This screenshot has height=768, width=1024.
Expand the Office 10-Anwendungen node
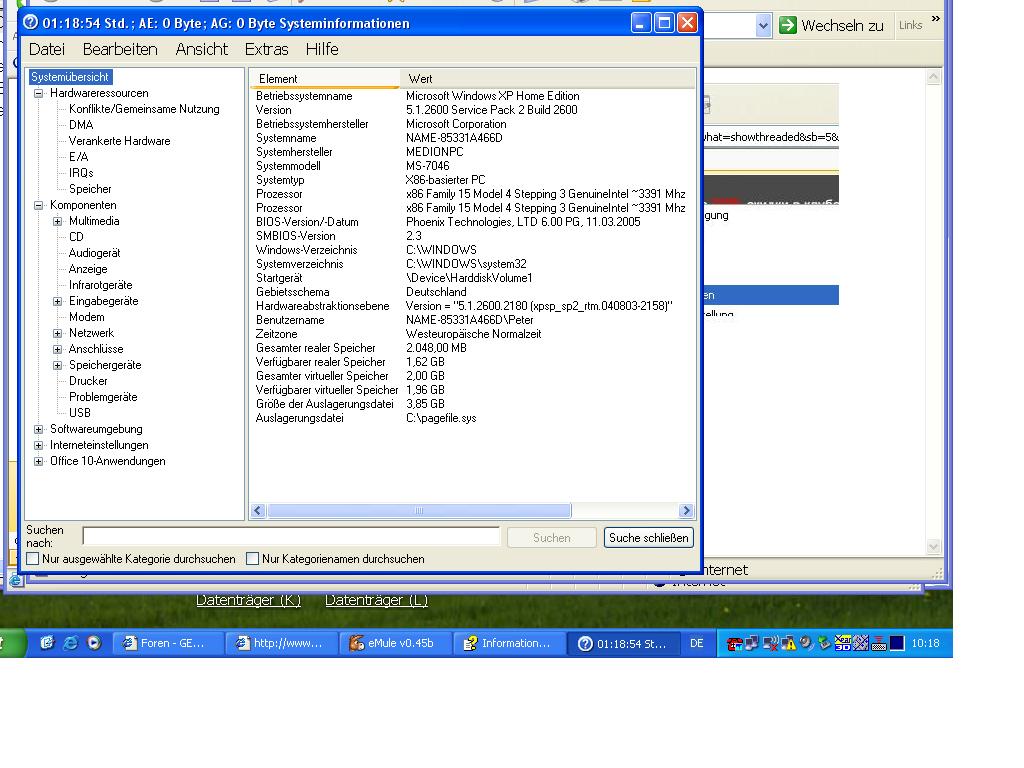click(x=39, y=462)
